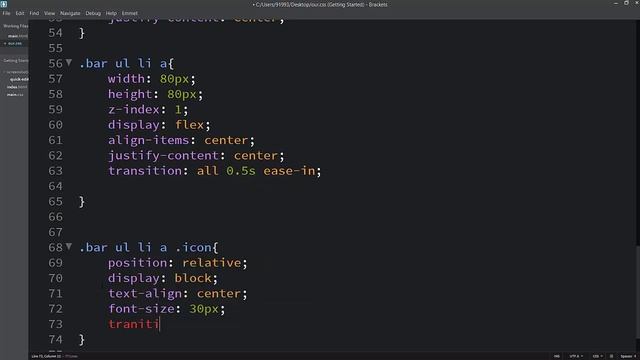Image resolution: width=640 pixels, height=360 pixels.
Task: Click 'justify-content: center;' on line 62
Action: tap(196, 156)
